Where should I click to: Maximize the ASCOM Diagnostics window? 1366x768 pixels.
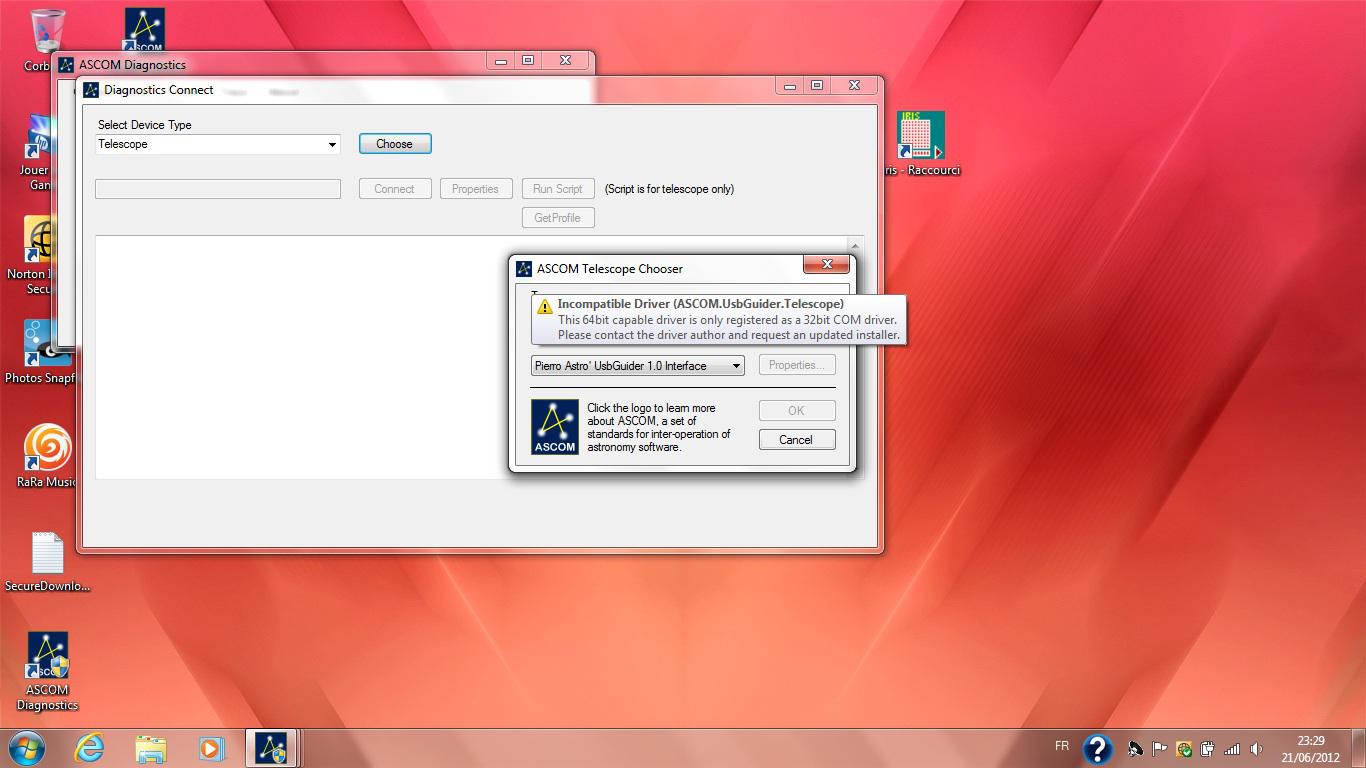point(528,61)
